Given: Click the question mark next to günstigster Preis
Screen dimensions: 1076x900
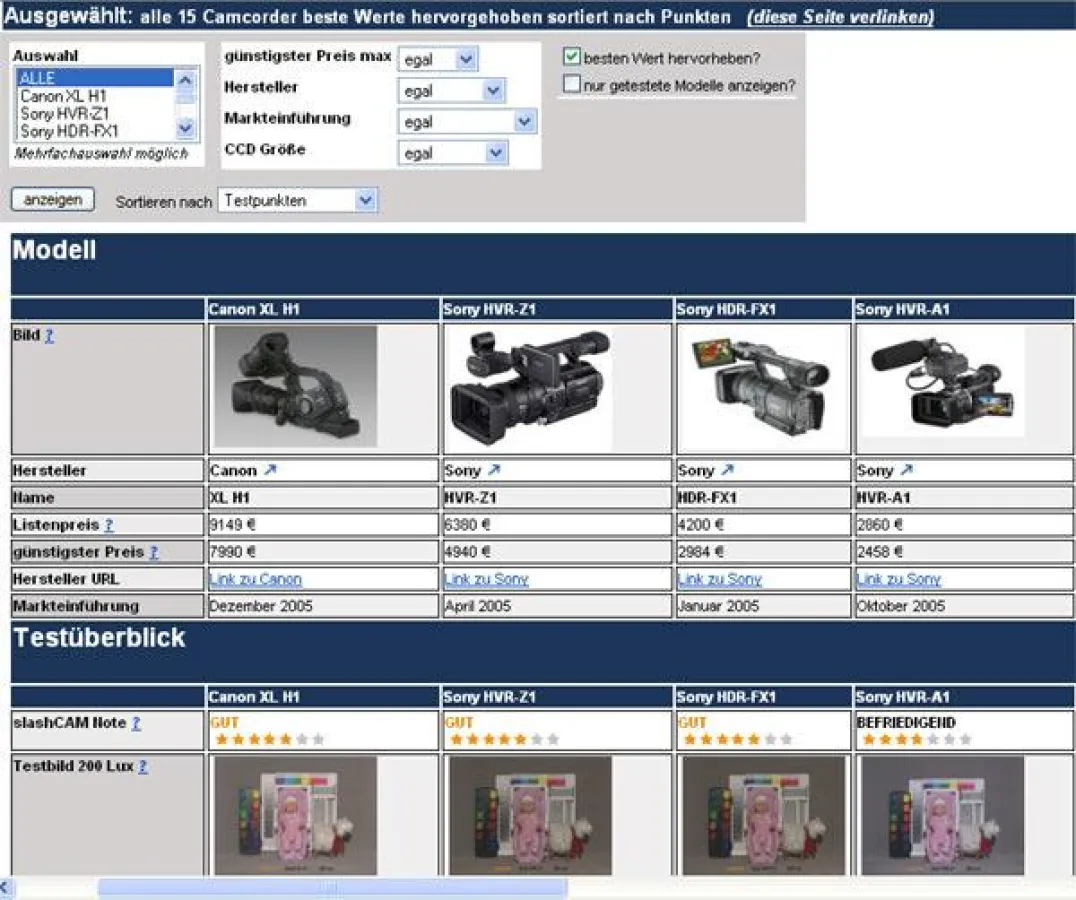Looking at the screenshot, I should coord(153,552).
